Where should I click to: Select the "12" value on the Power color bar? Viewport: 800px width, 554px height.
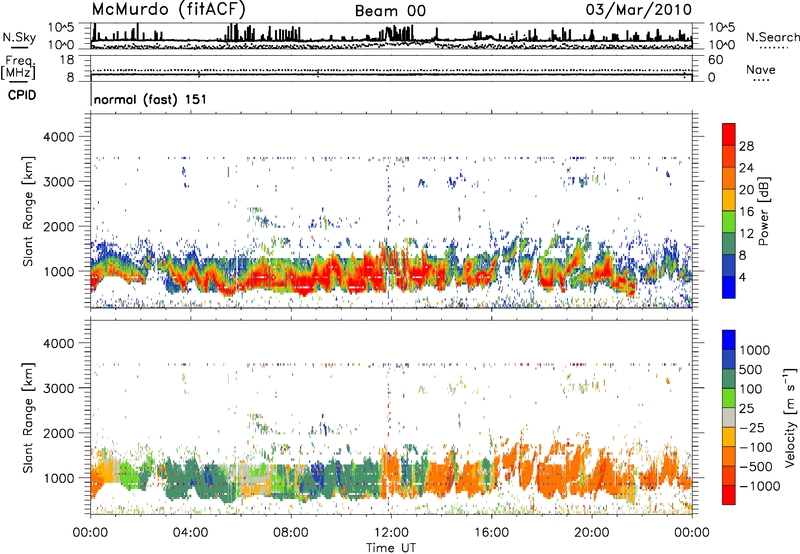(746, 234)
